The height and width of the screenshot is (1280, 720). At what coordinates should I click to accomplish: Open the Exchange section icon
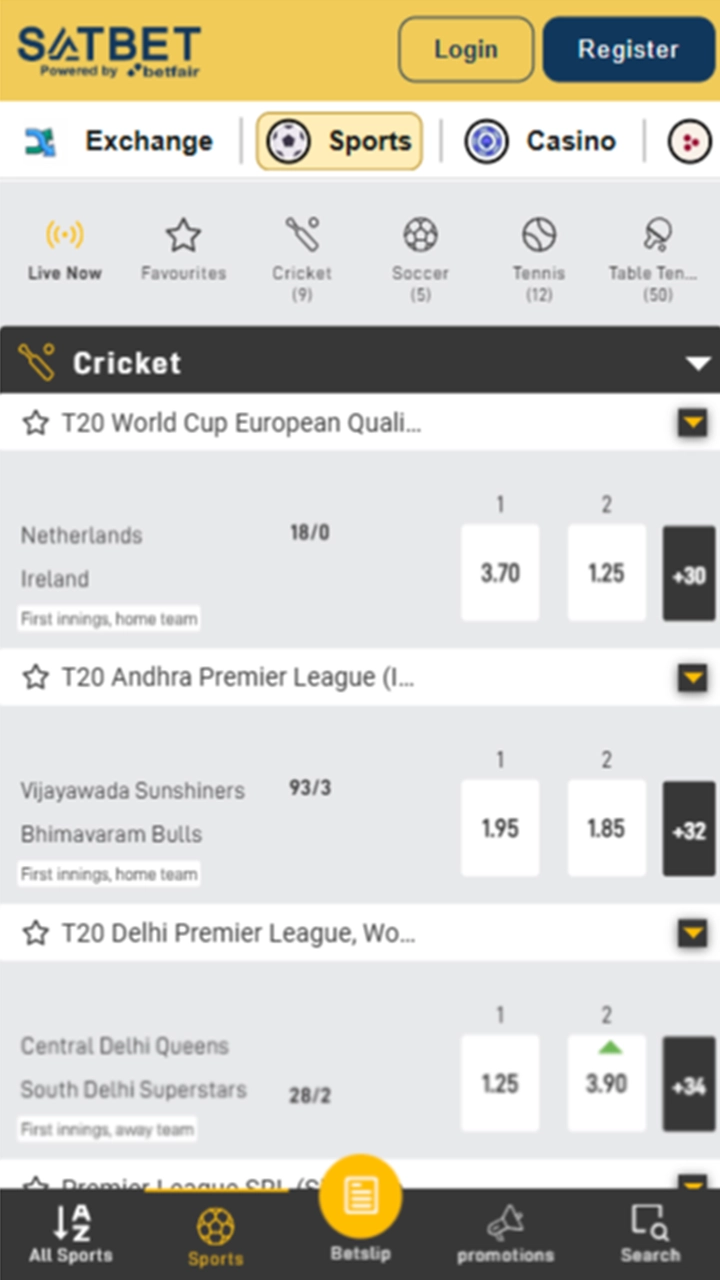[x=40, y=140]
